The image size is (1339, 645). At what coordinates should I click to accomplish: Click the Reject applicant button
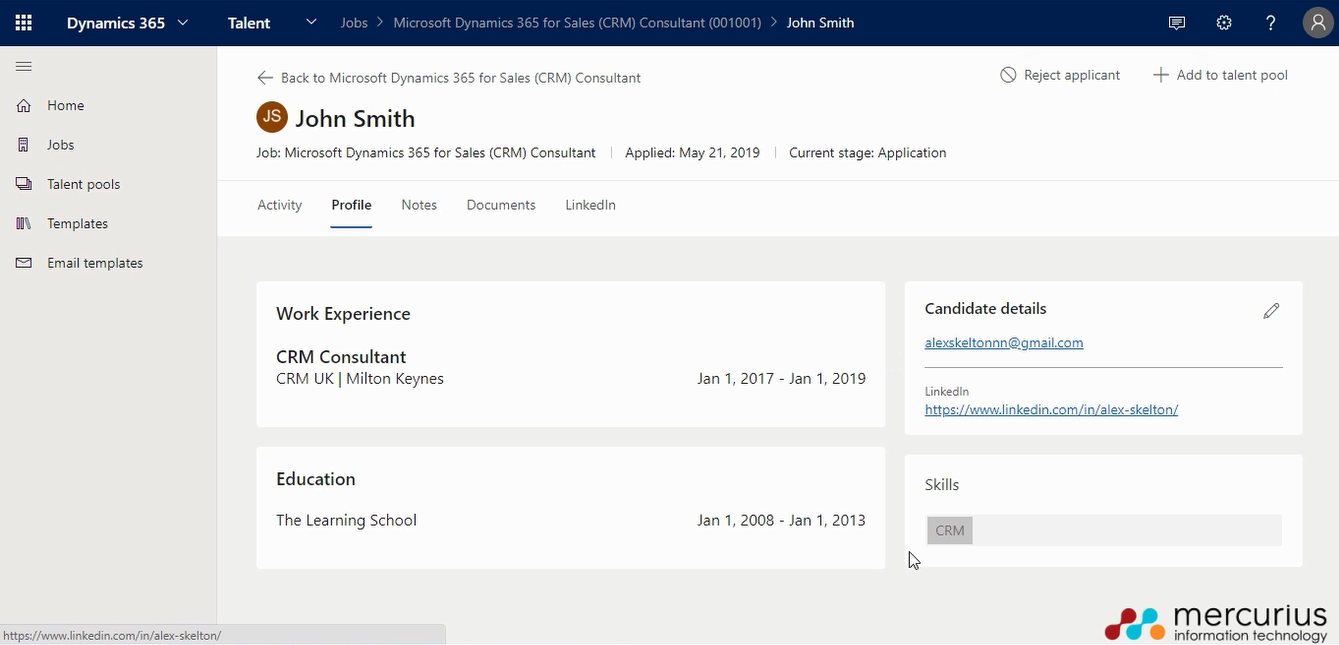coord(1060,75)
